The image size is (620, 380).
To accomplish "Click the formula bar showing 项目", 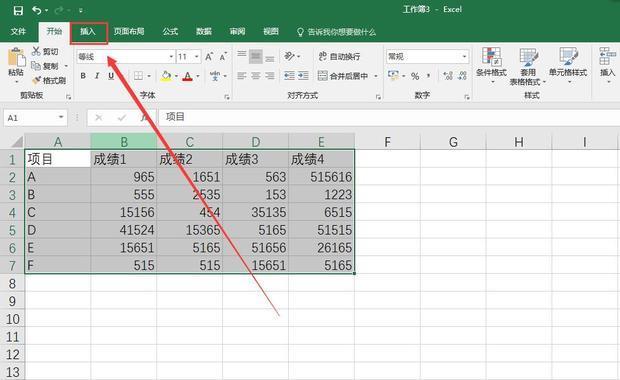I will 389,117.
